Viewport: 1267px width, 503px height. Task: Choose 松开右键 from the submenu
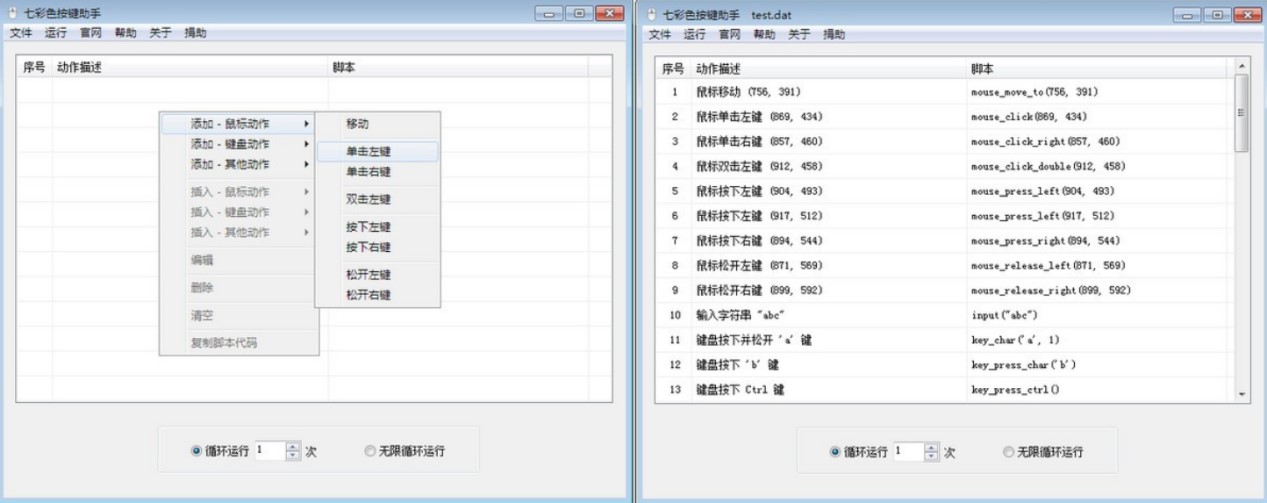377,295
